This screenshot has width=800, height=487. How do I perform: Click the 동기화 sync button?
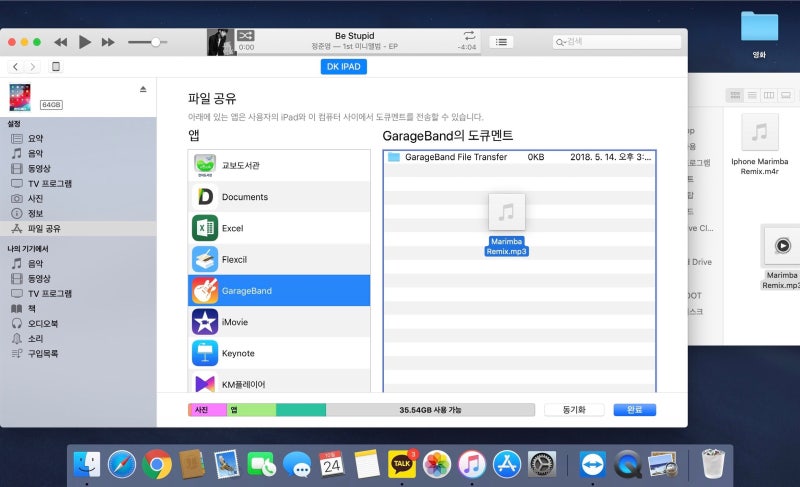coord(574,409)
